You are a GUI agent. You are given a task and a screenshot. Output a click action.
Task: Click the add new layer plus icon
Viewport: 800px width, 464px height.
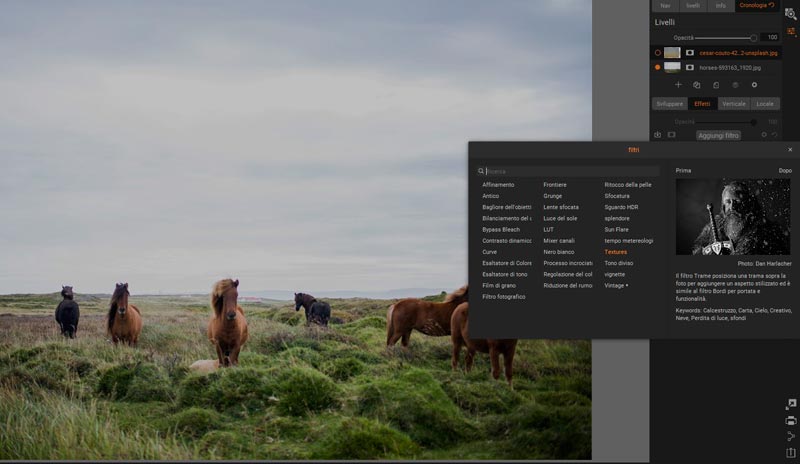678,85
